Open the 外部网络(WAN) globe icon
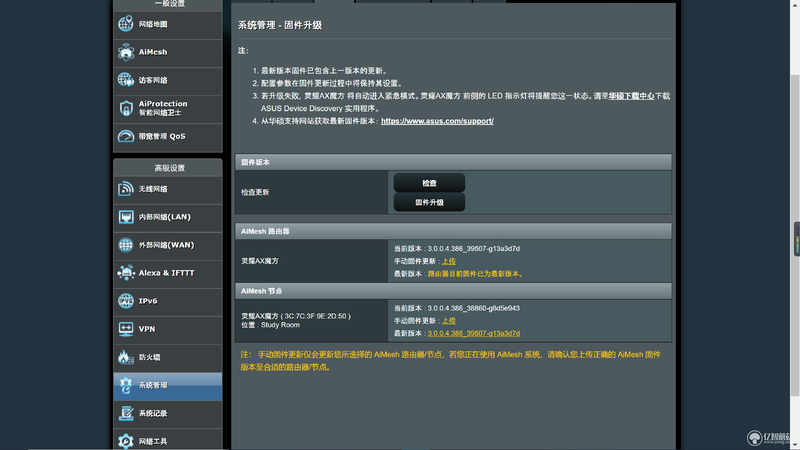The width and height of the screenshot is (800, 450). [126, 245]
